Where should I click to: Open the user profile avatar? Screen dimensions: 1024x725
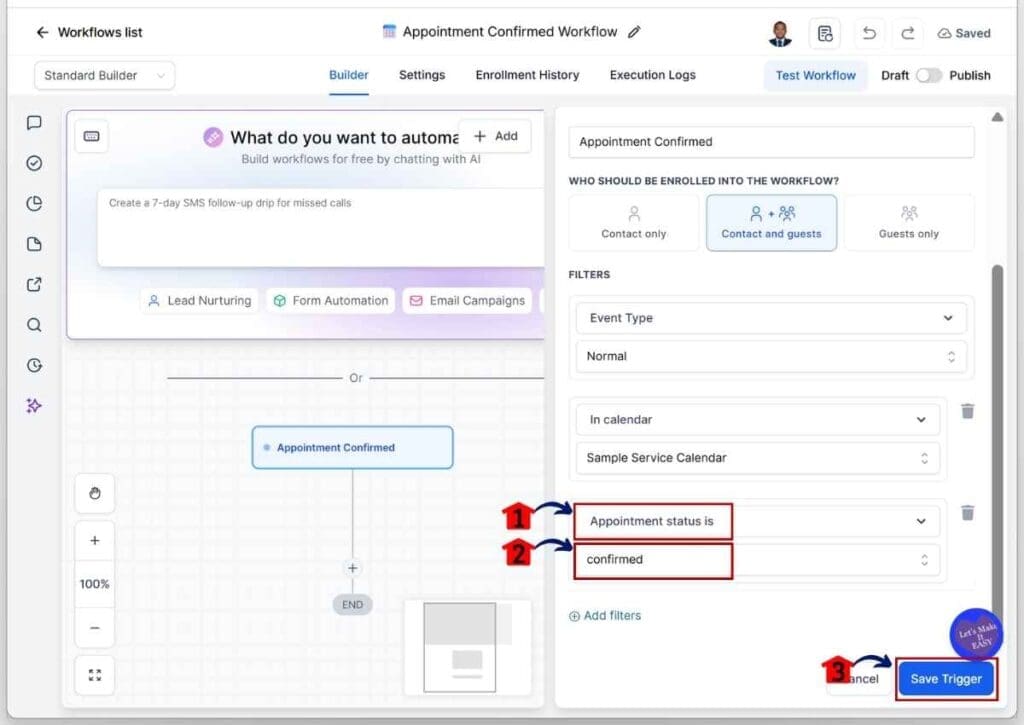(780, 33)
